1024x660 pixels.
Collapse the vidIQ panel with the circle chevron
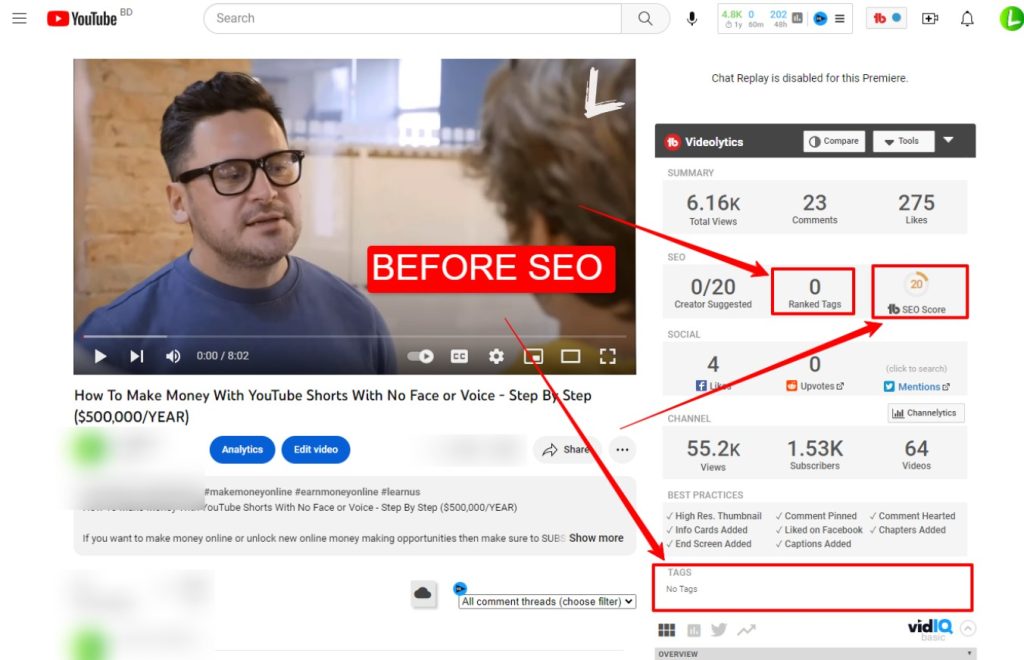point(968,628)
